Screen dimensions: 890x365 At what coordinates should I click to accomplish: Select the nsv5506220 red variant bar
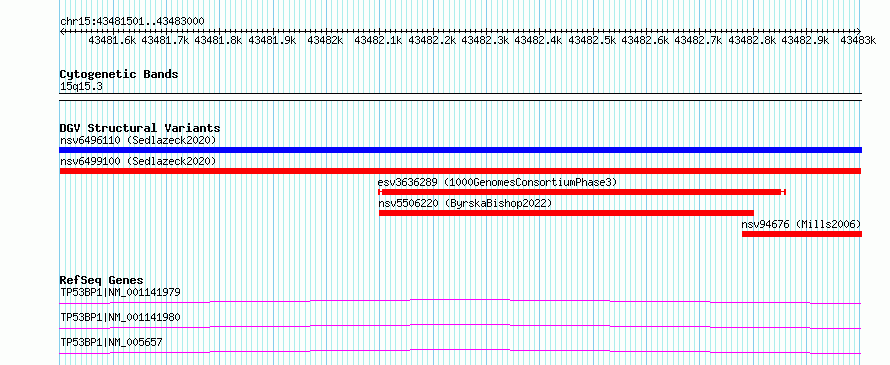pos(566,213)
